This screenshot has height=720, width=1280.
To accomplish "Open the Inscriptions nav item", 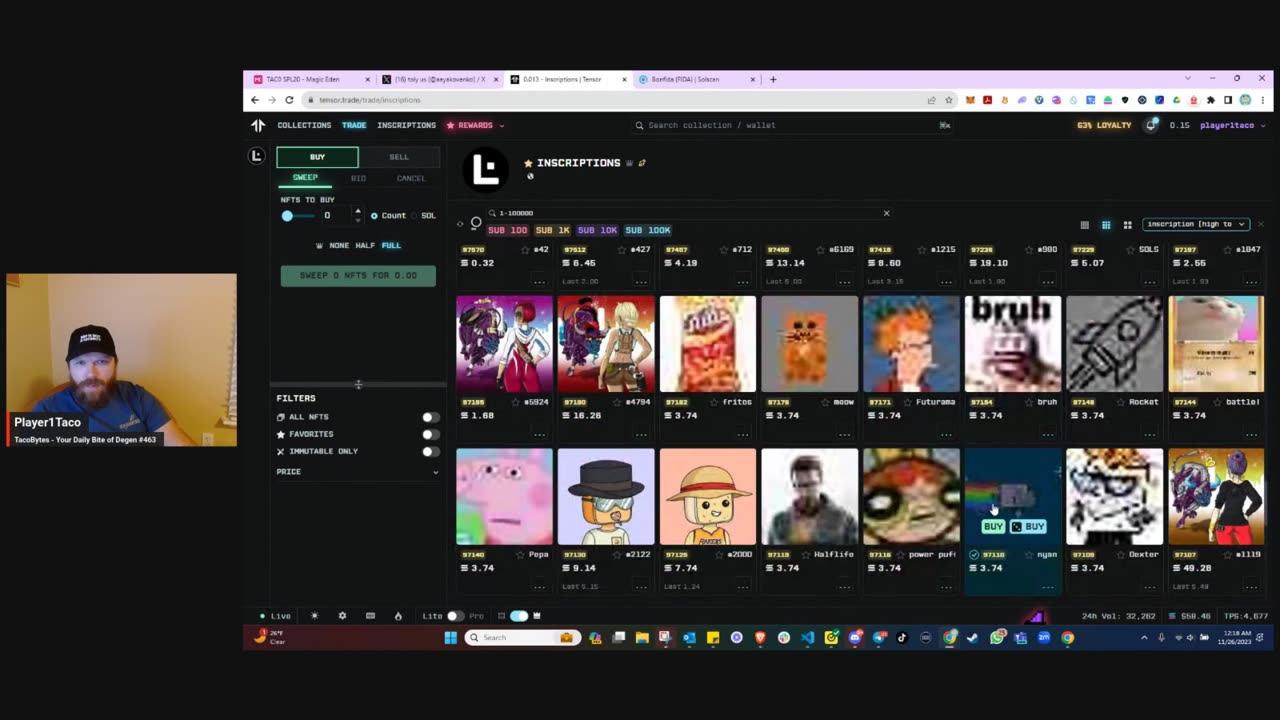I will 406,125.
